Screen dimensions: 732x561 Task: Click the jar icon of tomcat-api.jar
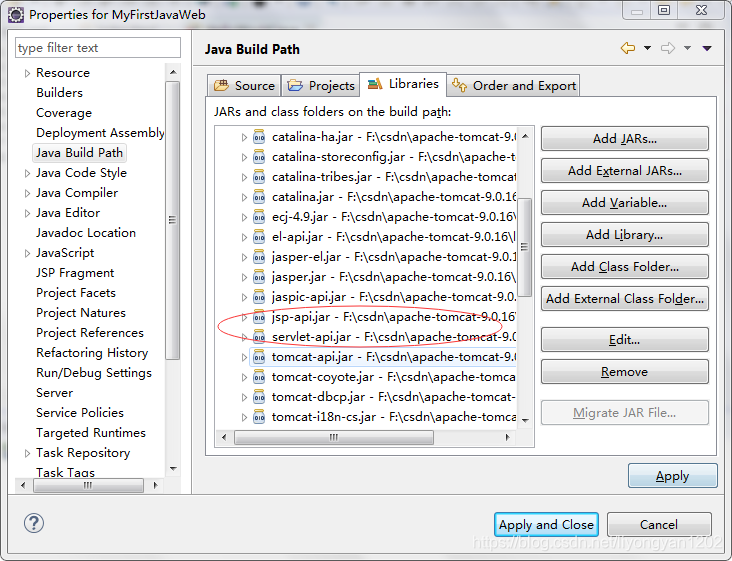click(259, 357)
